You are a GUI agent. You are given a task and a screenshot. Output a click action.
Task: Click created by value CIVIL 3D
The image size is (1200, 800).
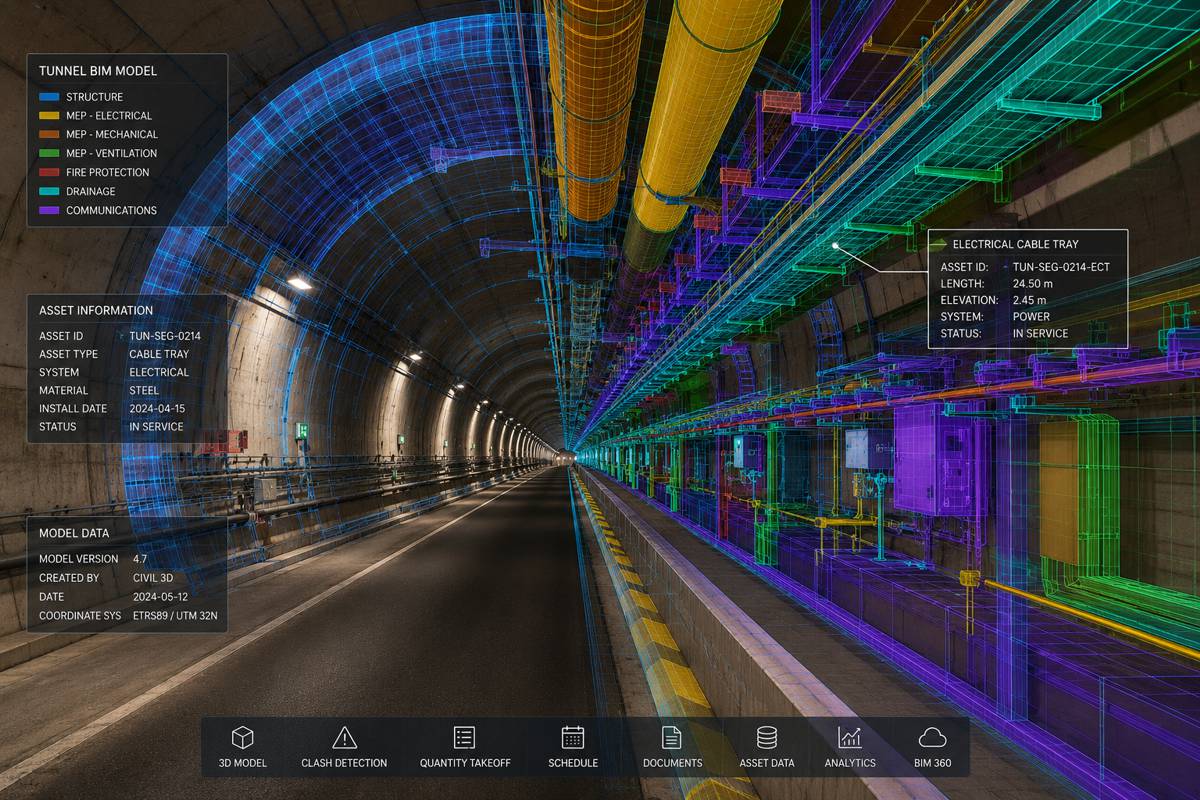(x=155, y=578)
